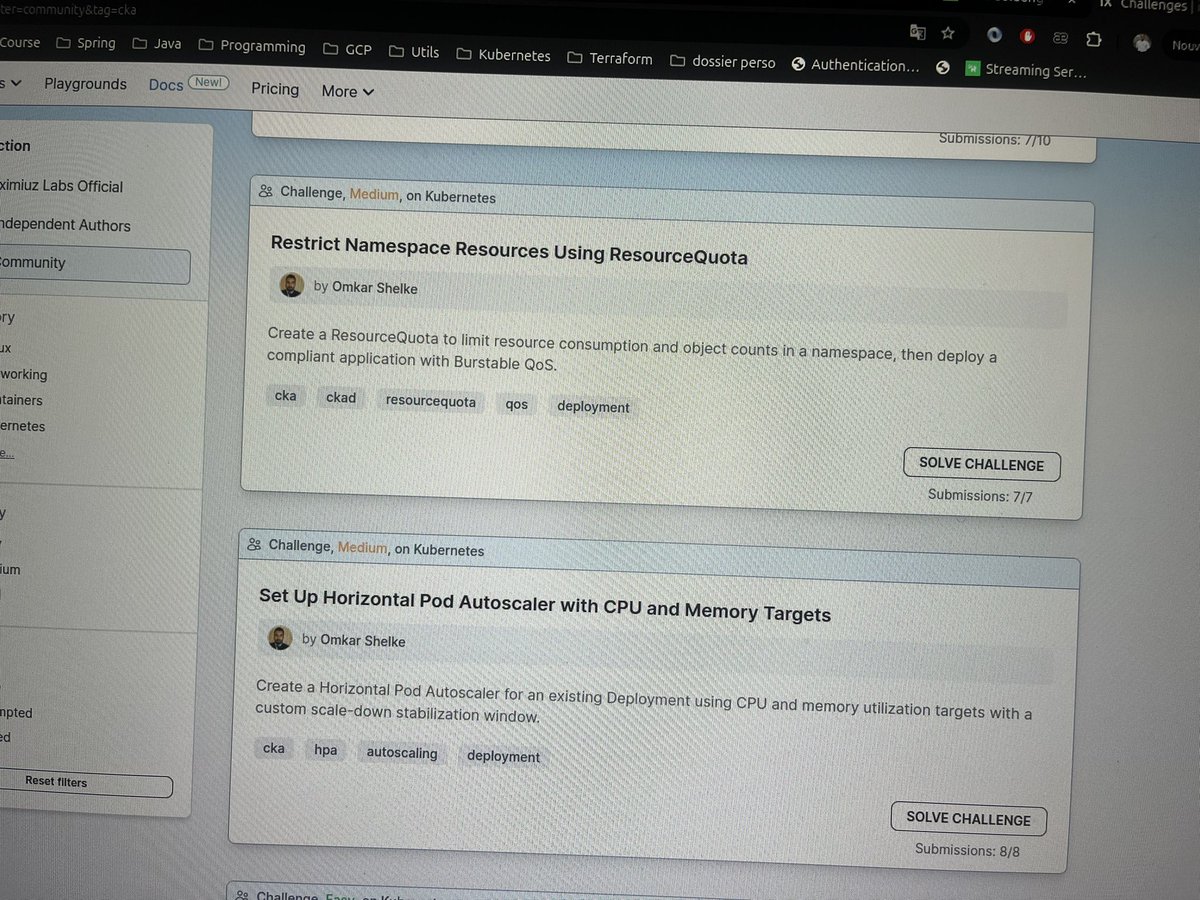The image size is (1200, 900).
Task: Open the Java bookmark folder
Action: pyautogui.click(x=157, y=44)
